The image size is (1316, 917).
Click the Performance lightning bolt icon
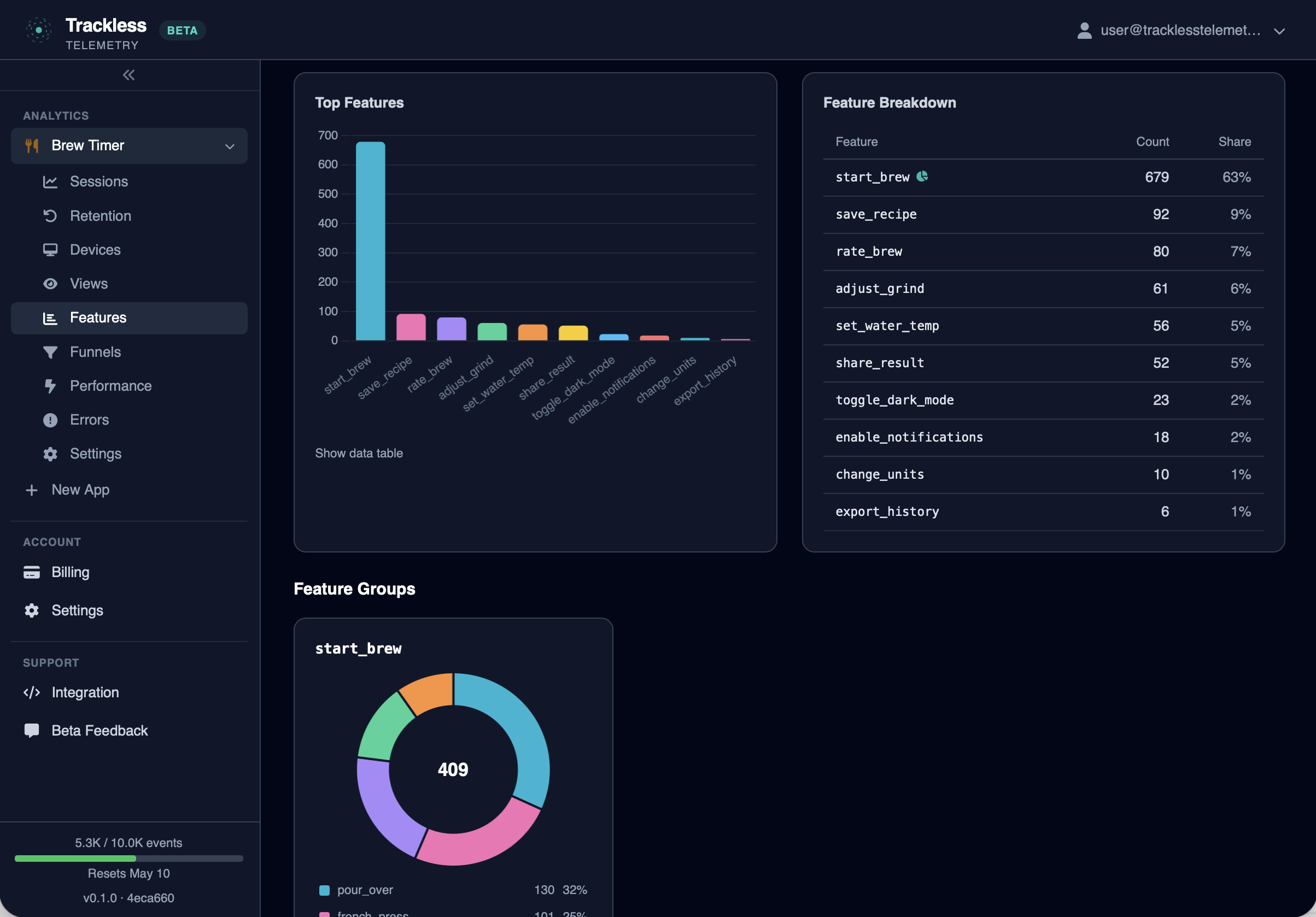click(x=50, y=386)
